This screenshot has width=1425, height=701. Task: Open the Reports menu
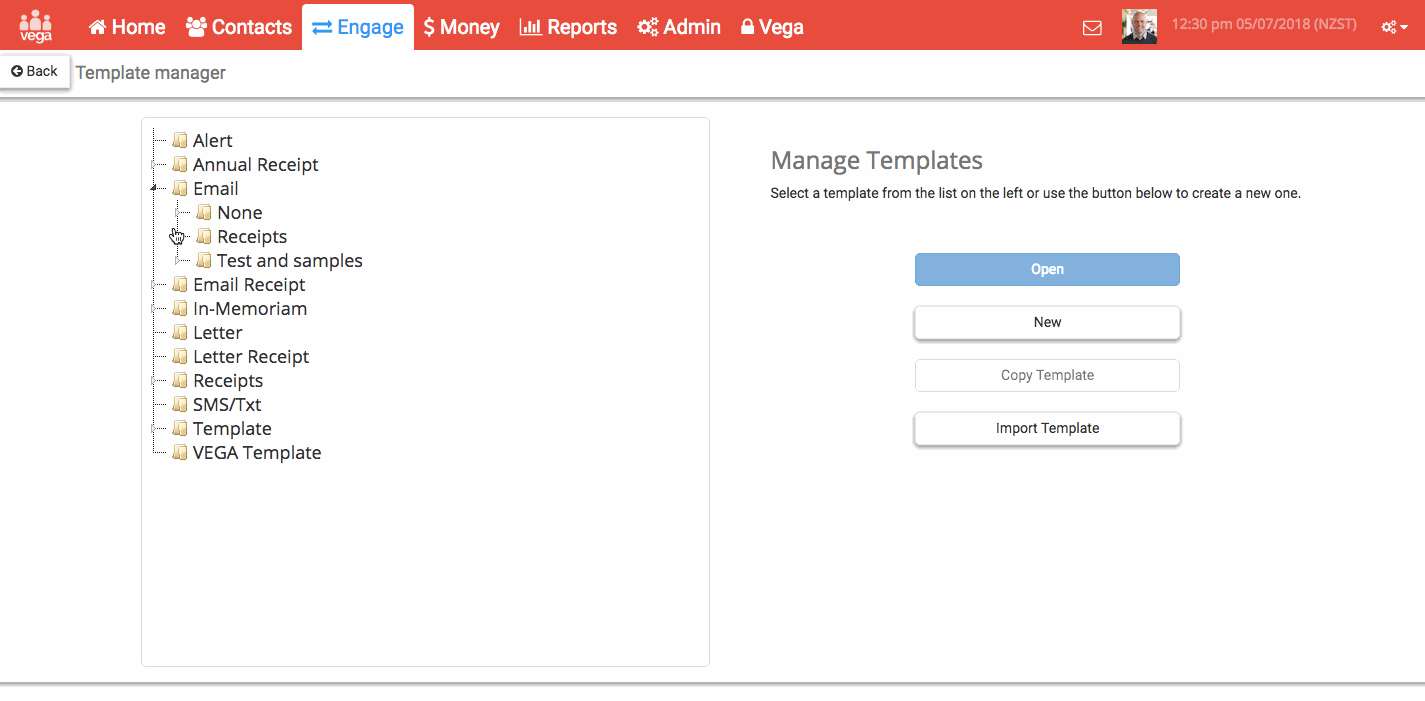pos(568,27)
